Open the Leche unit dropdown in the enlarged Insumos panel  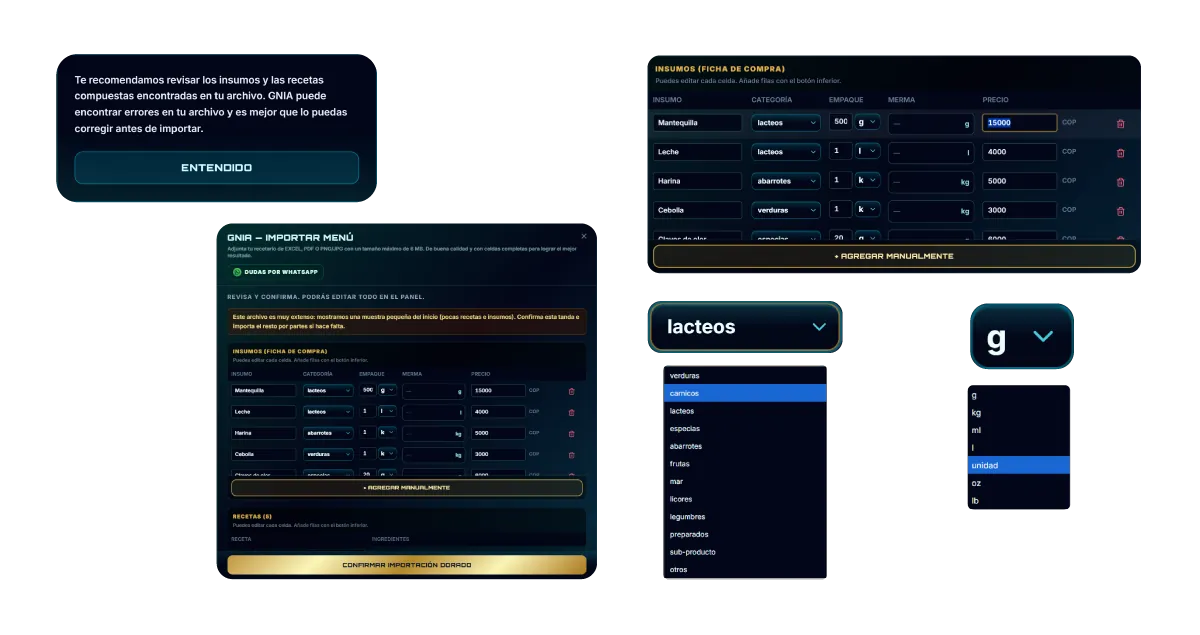867,151
